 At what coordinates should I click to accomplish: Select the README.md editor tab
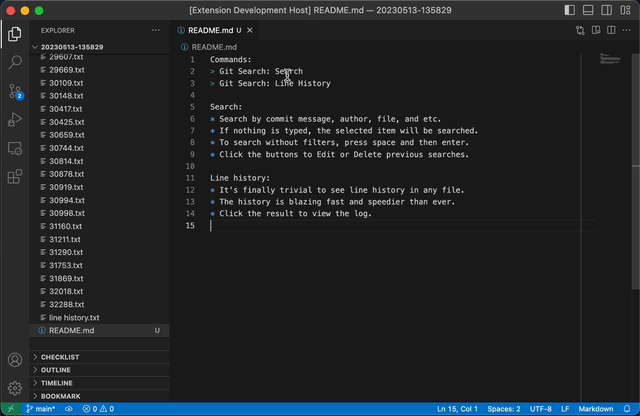click(210, 30)
